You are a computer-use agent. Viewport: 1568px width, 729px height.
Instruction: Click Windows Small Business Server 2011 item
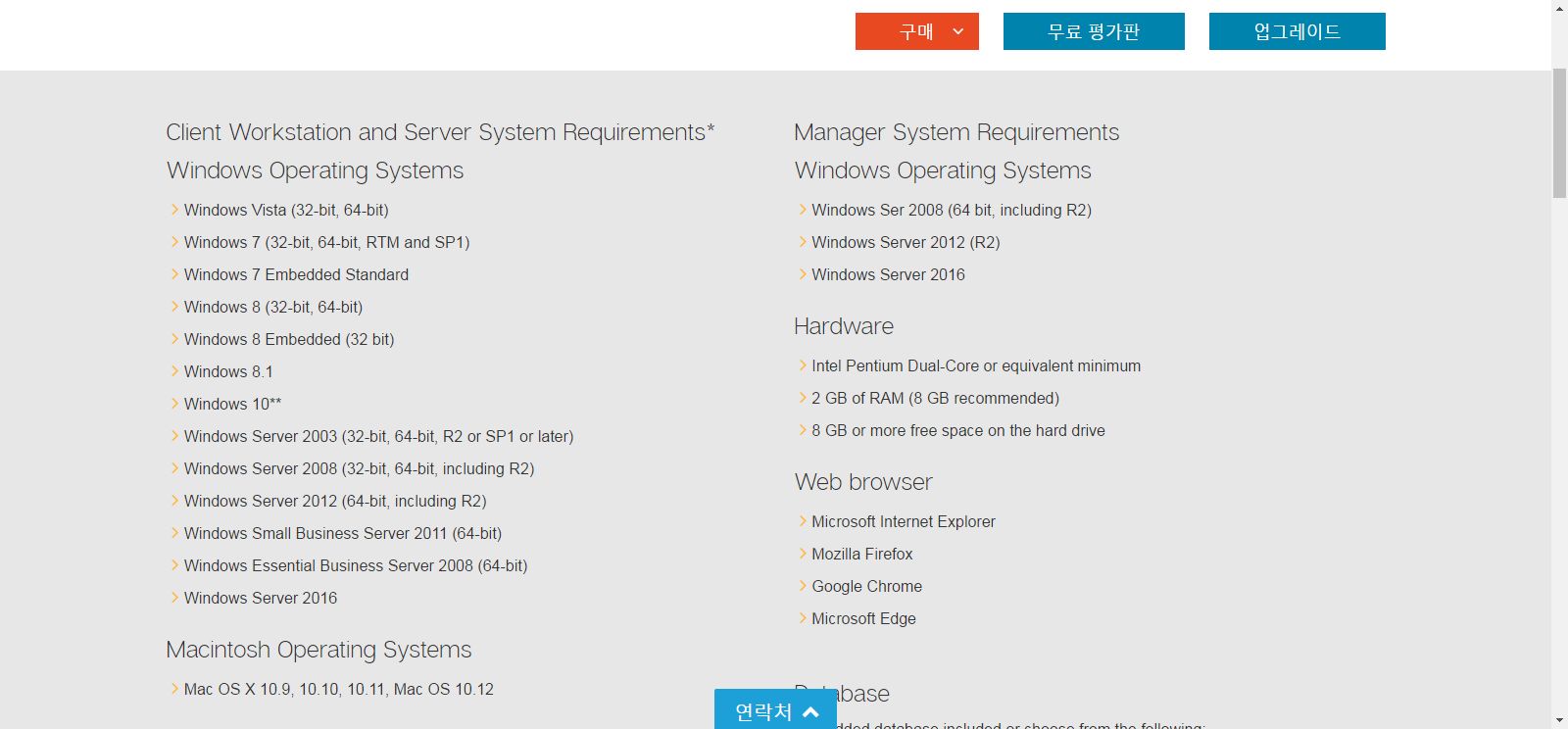(x=343, y=533)
